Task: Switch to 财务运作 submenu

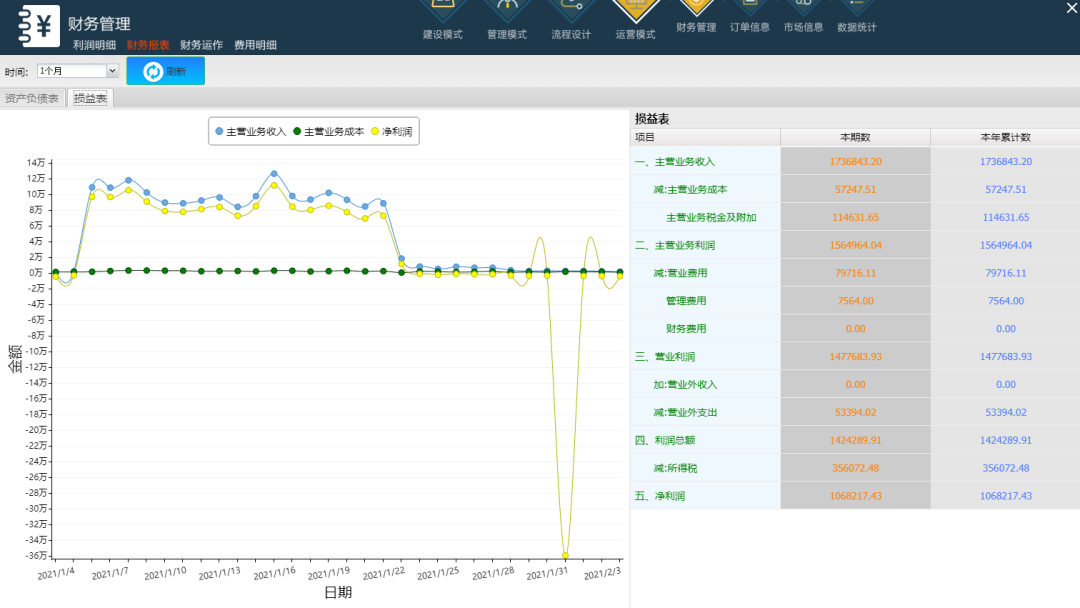Action: [x=202, y=45]
